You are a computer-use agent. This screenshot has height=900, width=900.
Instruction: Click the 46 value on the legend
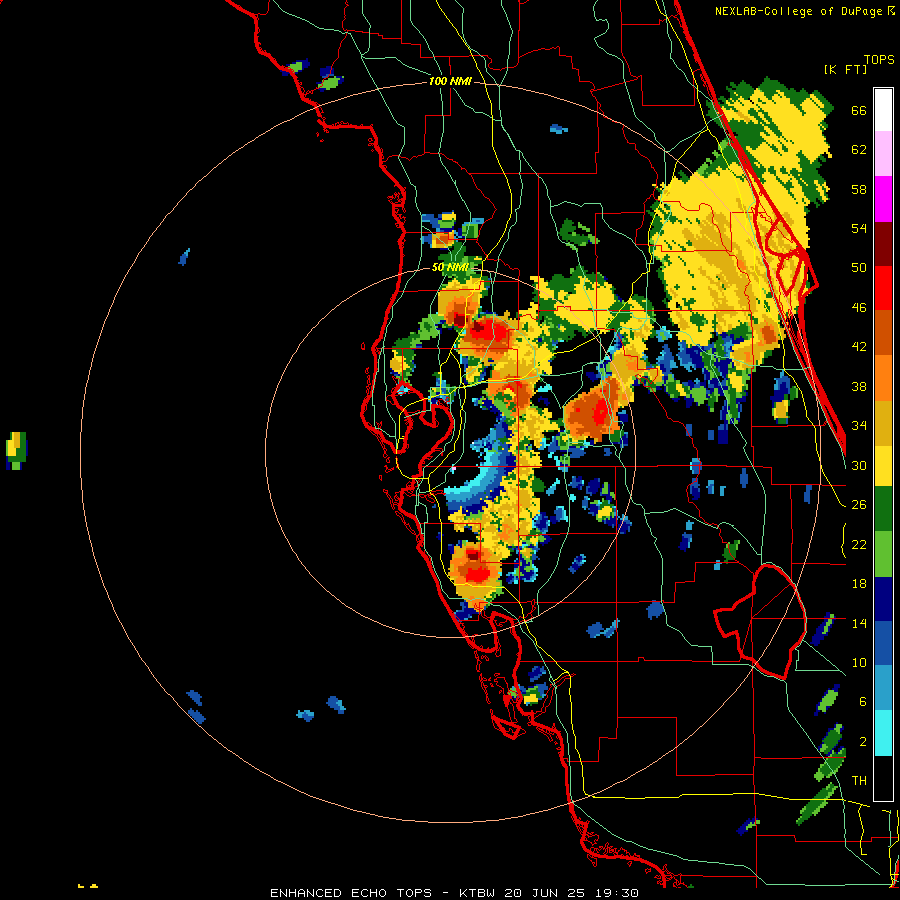pos(859,308)
